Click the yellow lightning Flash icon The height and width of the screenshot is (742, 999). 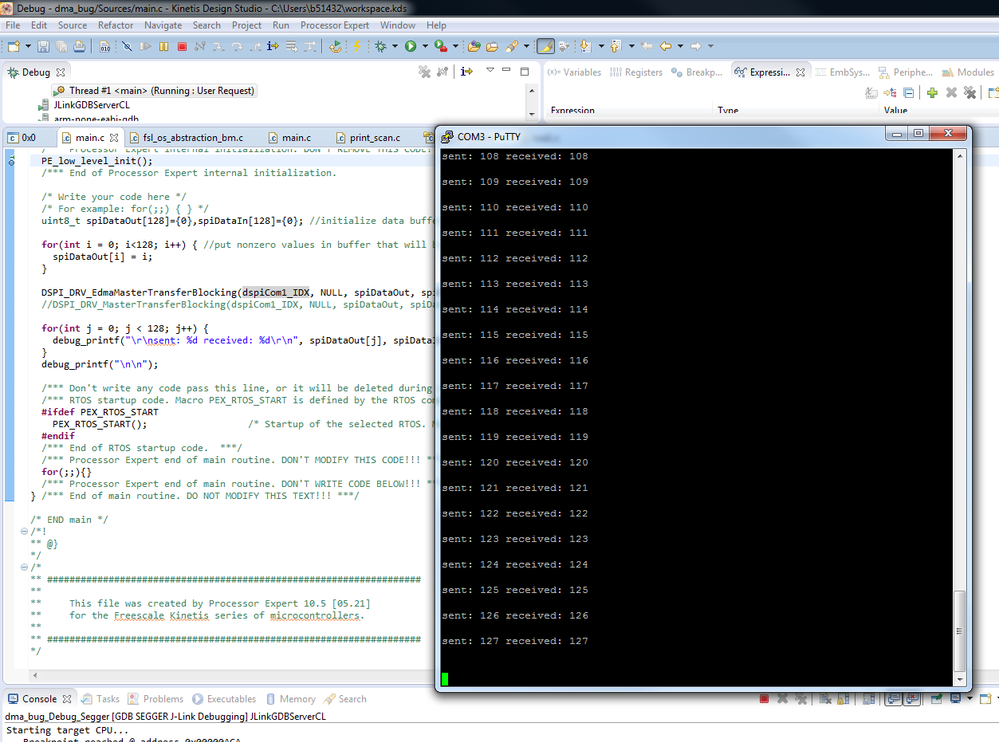tap(357, 46)
